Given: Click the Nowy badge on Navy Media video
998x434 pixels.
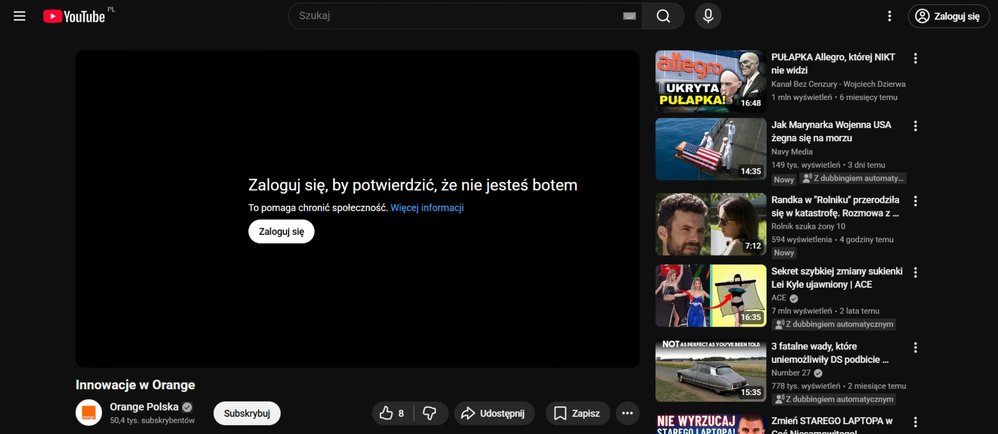Looking at the screenshot, I should (x=784, y=178).
